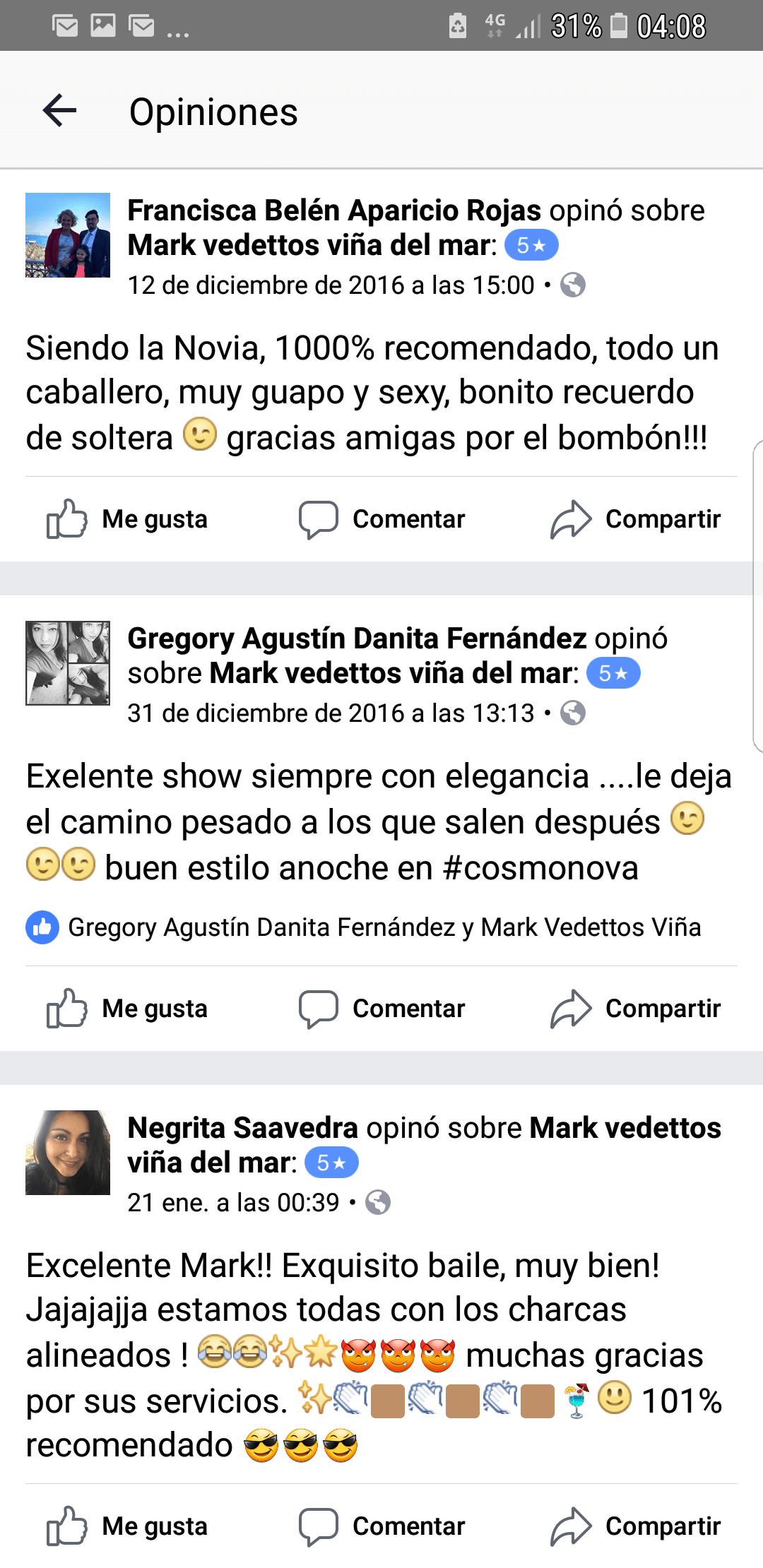The image size is (763, 1568).
Task: Click the comment bubble icon on Francisca's review
Action: tap(318, 520)
